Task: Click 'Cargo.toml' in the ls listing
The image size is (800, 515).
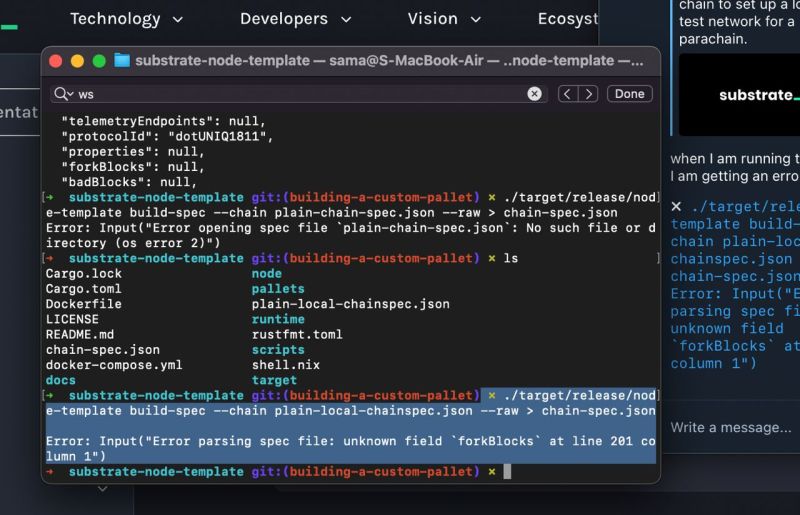Action: (x=84, y=289)
